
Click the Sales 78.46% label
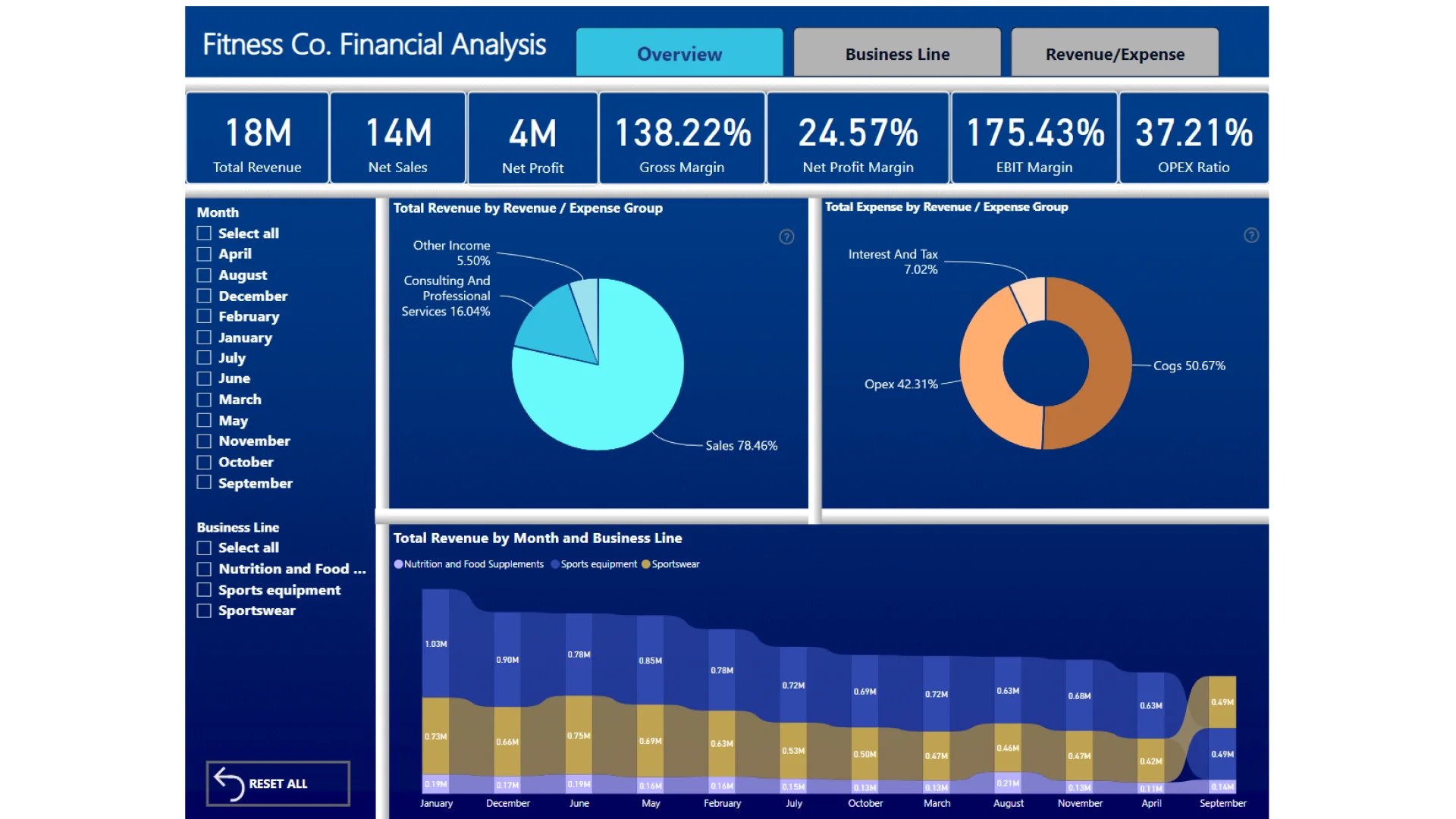[x=741, y=446]
